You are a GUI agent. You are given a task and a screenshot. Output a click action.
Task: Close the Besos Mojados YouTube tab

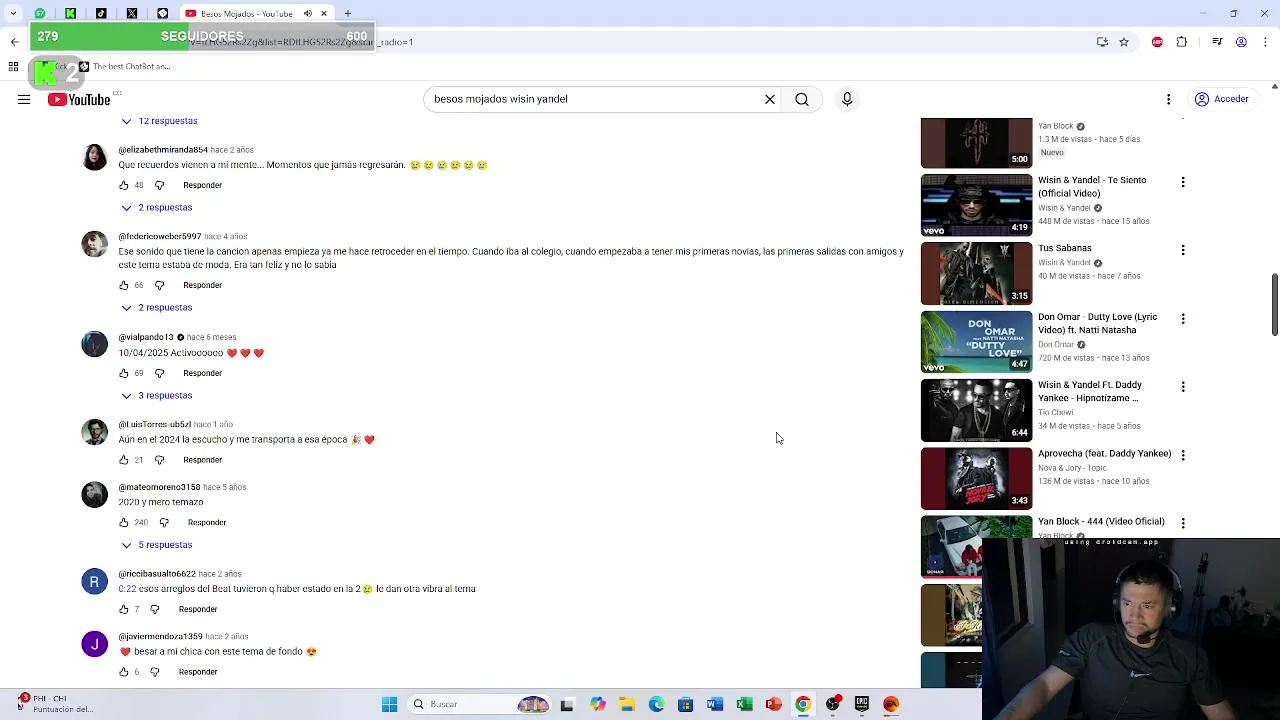(x=324, y=13)
